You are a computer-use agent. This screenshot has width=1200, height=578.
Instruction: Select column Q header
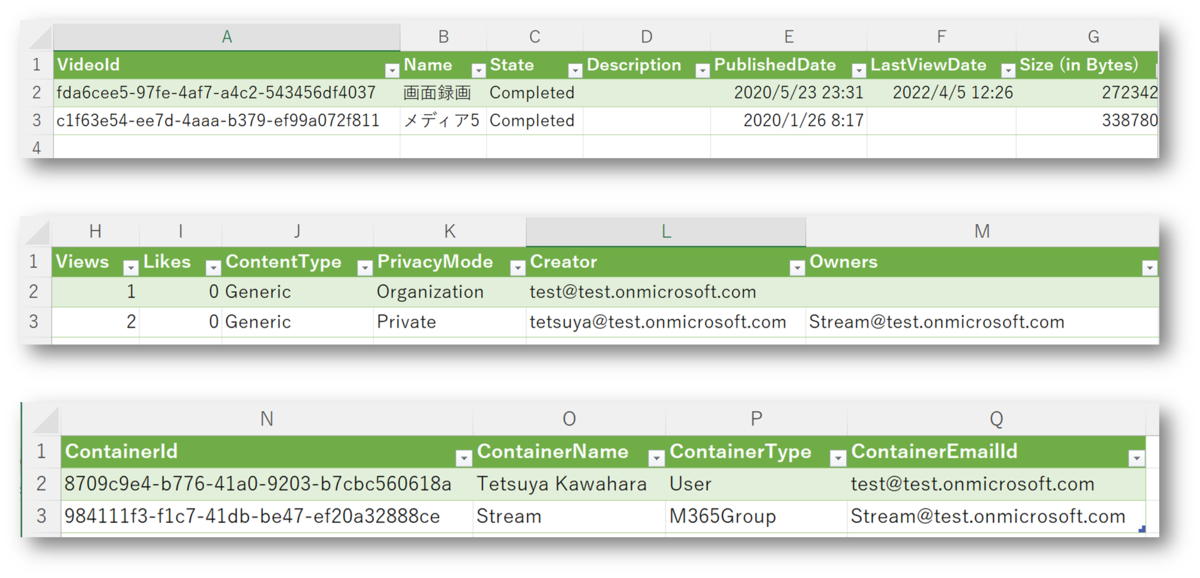click(996, 420)
